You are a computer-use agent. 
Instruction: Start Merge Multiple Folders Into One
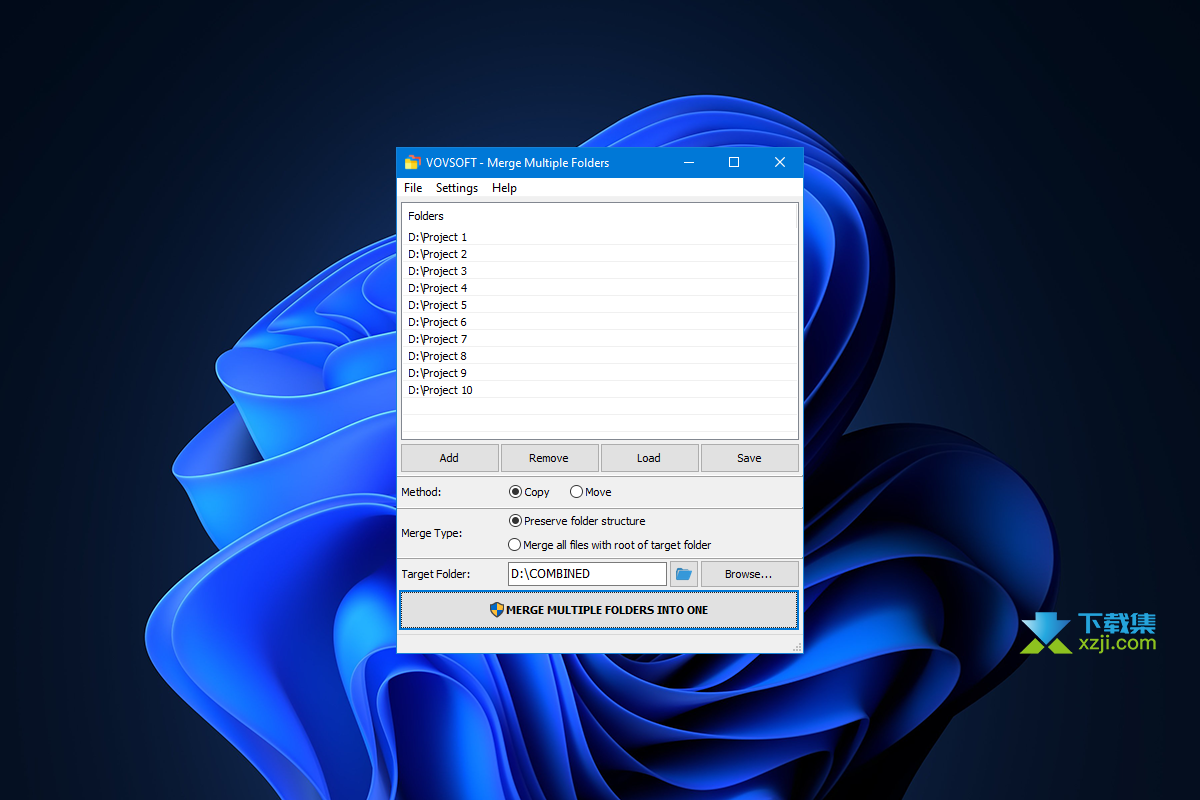click(599, 610)
